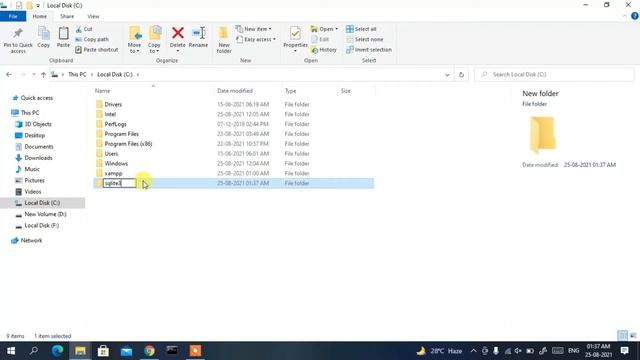Click the Back navigation arrow

click(9, 75)
